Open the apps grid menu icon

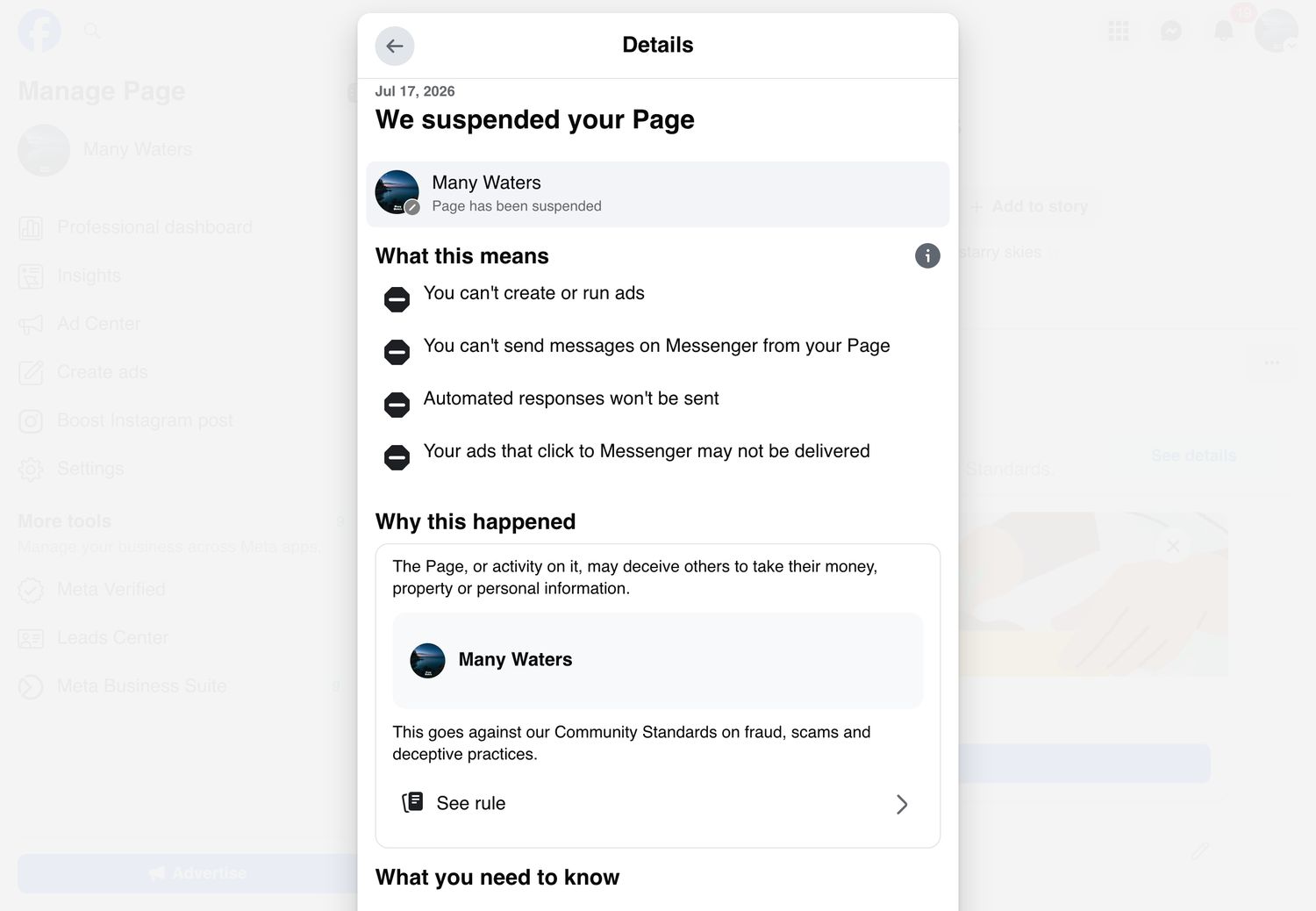(x=1119, y=31)
